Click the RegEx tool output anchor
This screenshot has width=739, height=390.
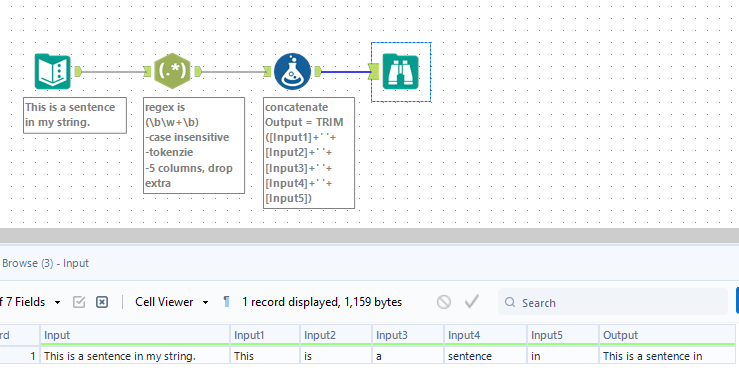pos(198,72)
